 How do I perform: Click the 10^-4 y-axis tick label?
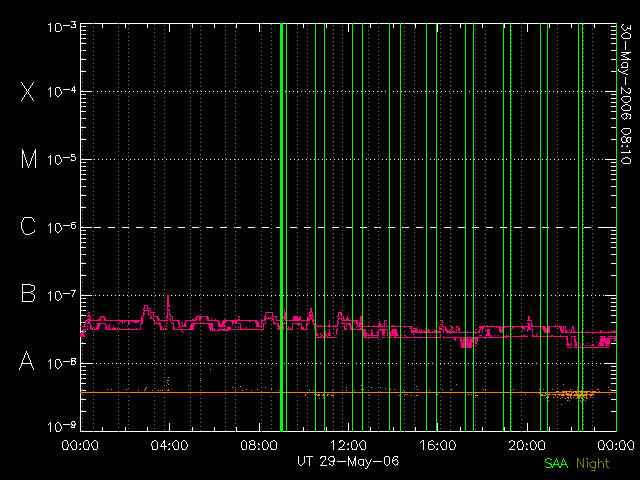(x=62, y=91)
